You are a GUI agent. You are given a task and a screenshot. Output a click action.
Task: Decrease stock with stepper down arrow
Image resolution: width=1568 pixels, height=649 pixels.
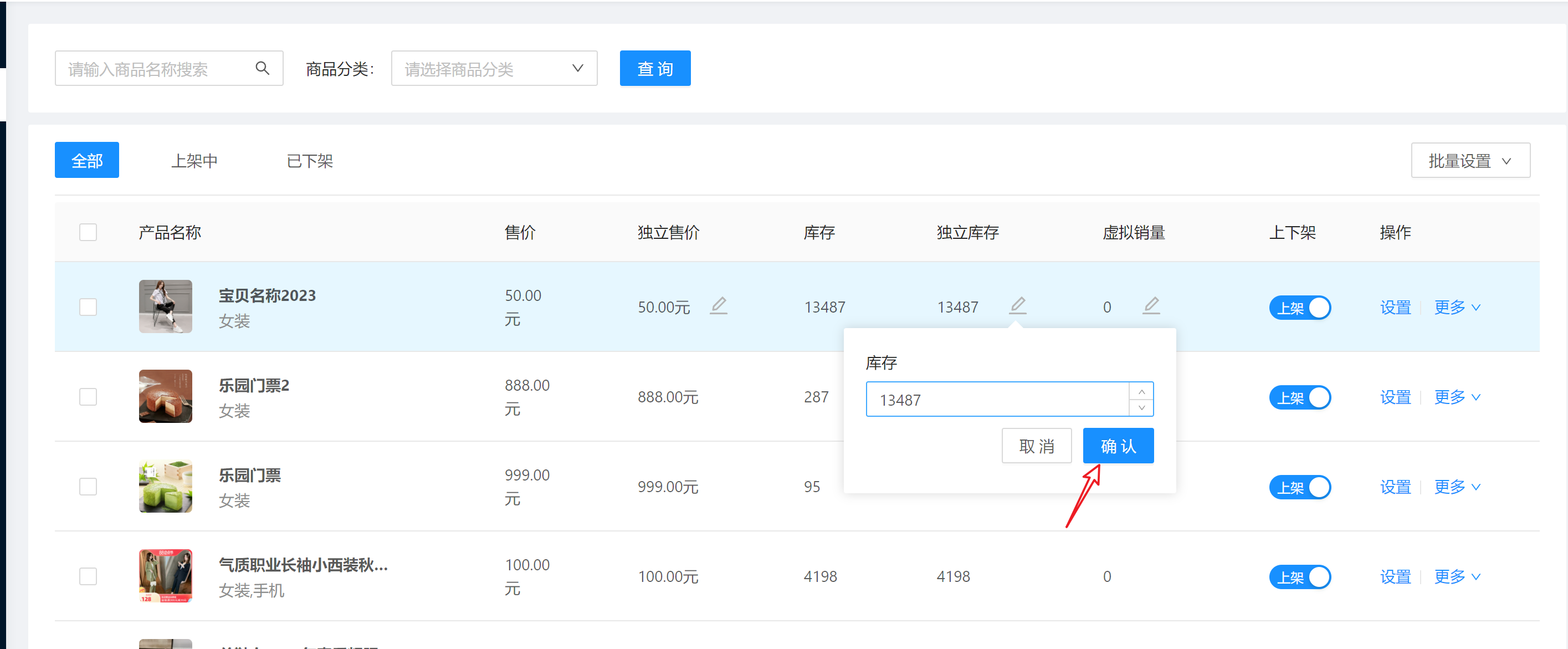(1141, 407)
